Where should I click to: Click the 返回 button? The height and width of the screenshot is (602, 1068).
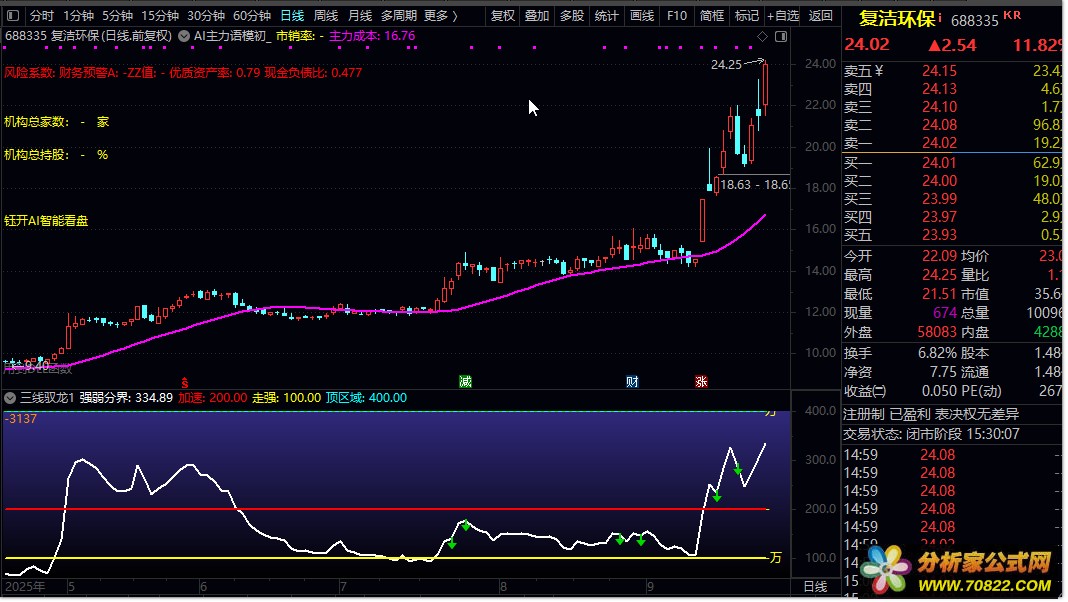820,16
